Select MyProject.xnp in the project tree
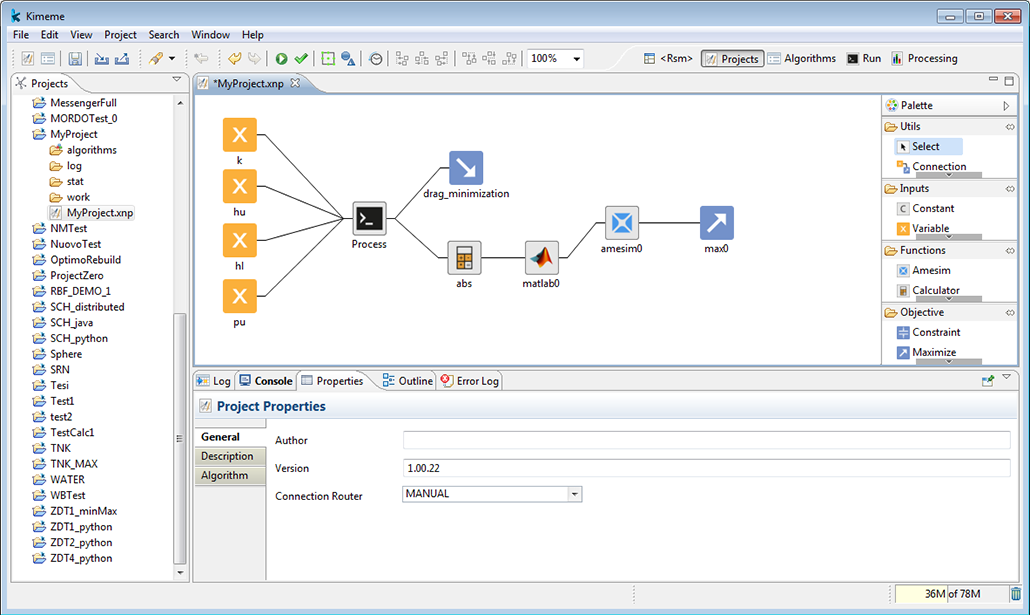The image size is (1030, 615). 92,213
